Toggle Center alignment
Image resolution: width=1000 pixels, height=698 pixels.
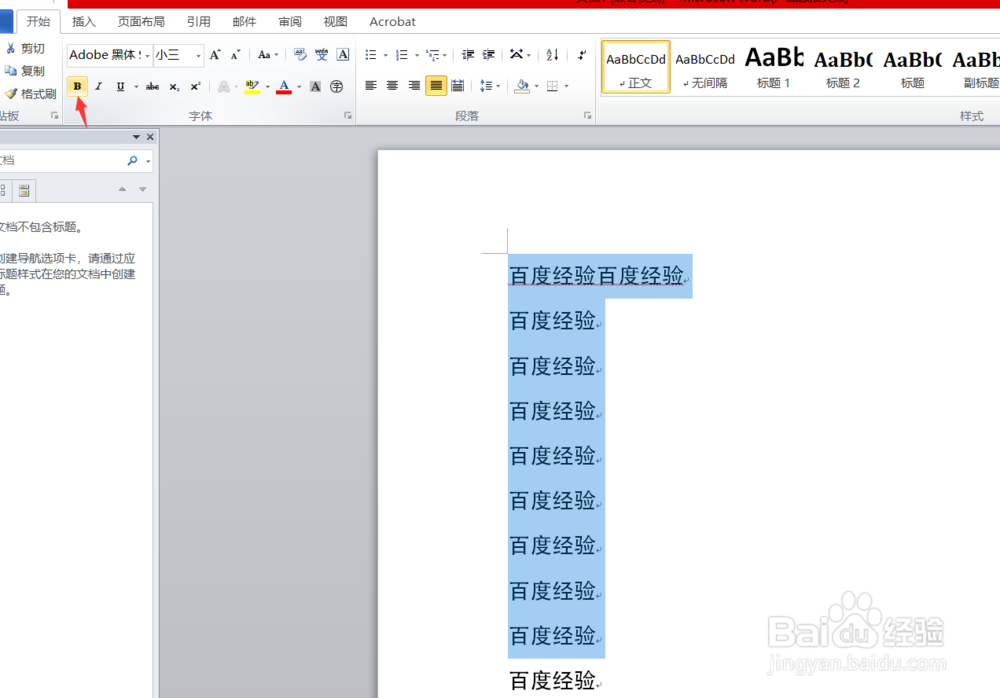pyautogui.click(x=392, y=85)
